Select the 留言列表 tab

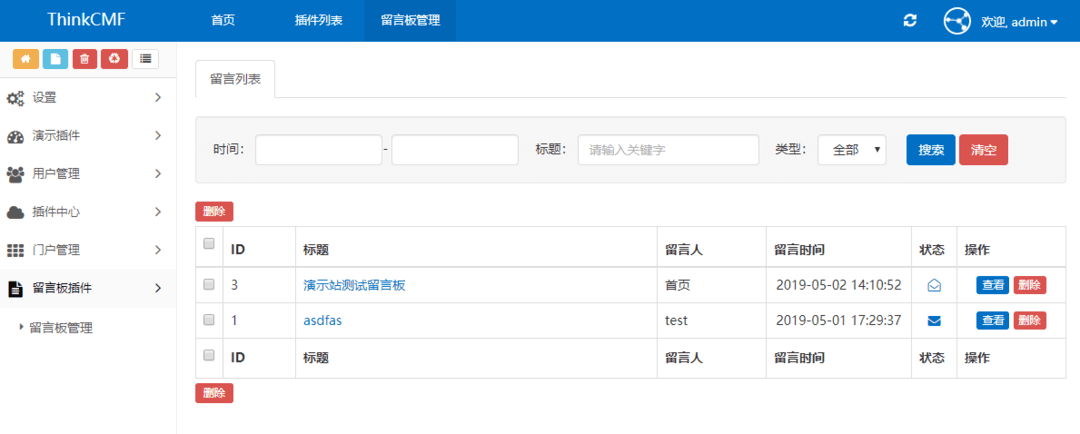point(235,79)
